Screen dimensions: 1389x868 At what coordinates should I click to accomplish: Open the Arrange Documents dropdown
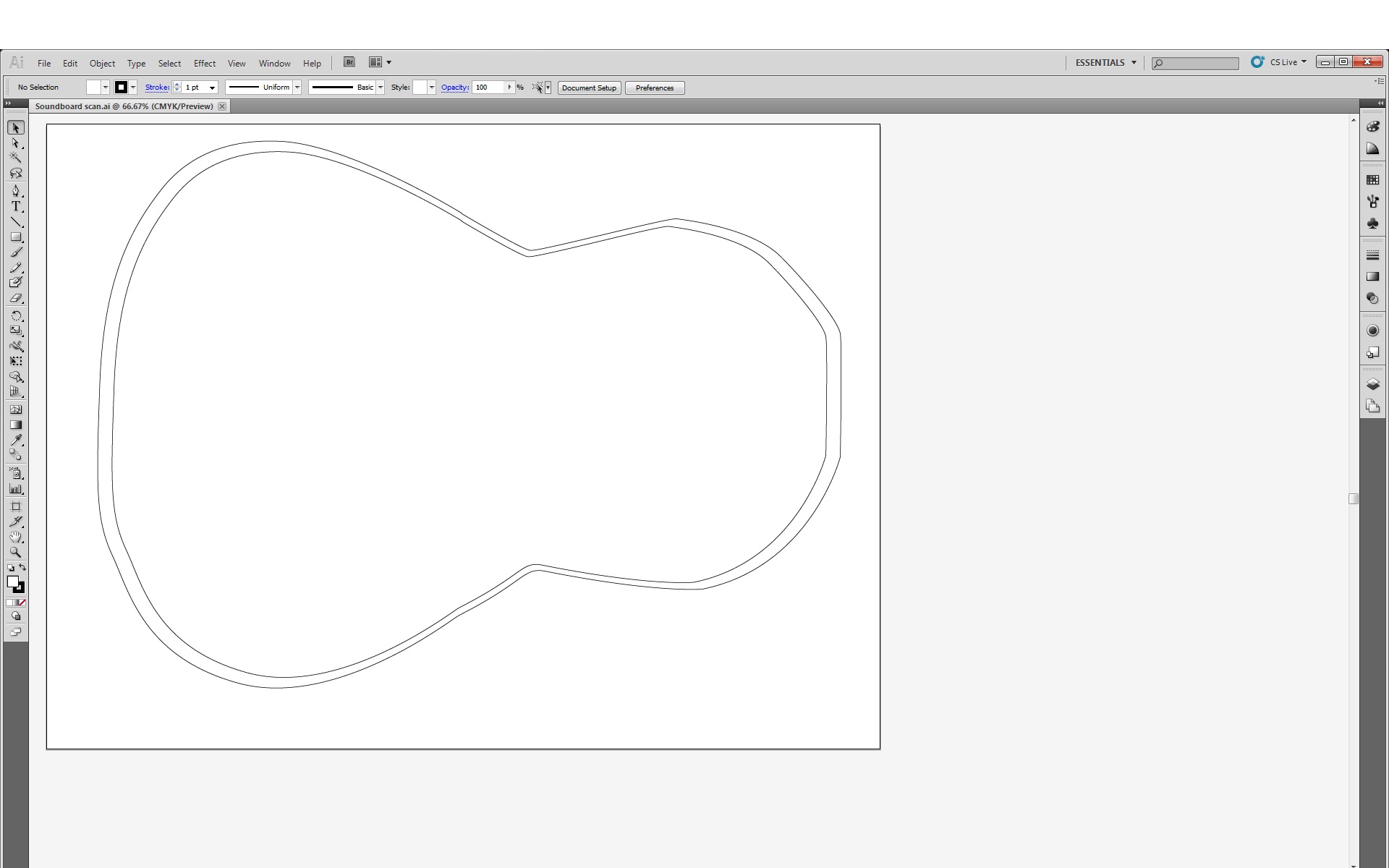(380, 62)
